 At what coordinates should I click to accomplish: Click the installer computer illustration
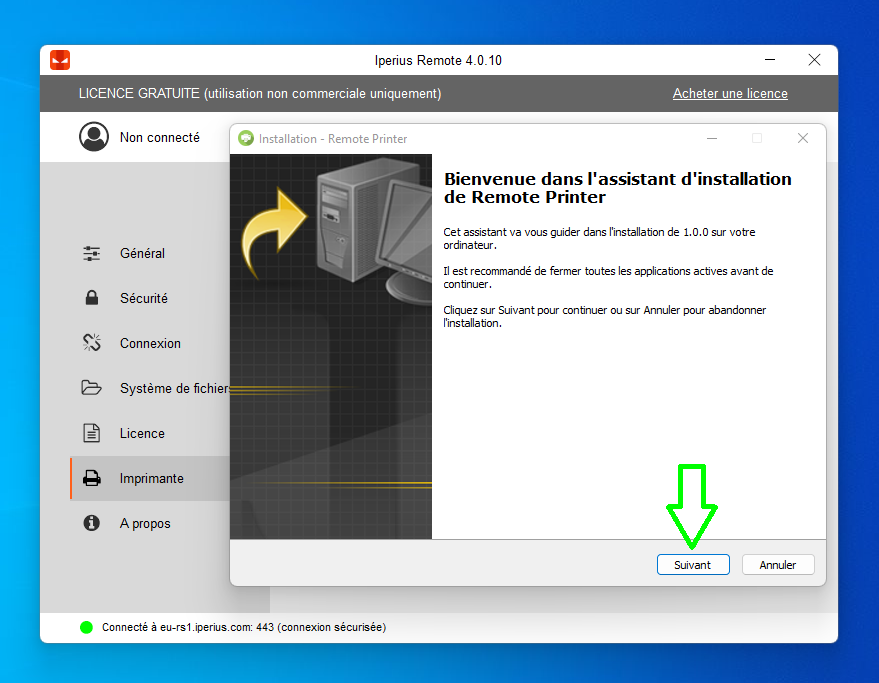click(x=331, y=347)
